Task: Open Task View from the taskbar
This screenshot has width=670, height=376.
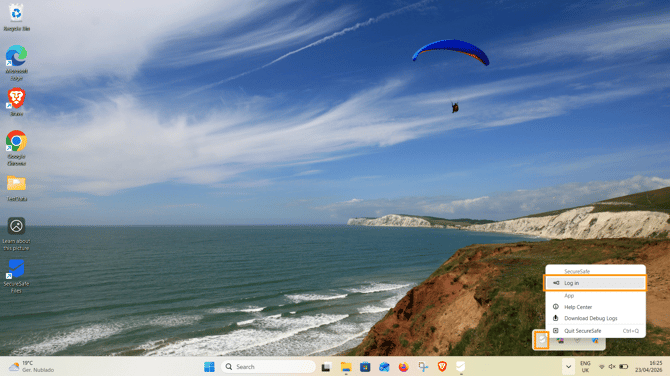Action: [x=326, y=367]
